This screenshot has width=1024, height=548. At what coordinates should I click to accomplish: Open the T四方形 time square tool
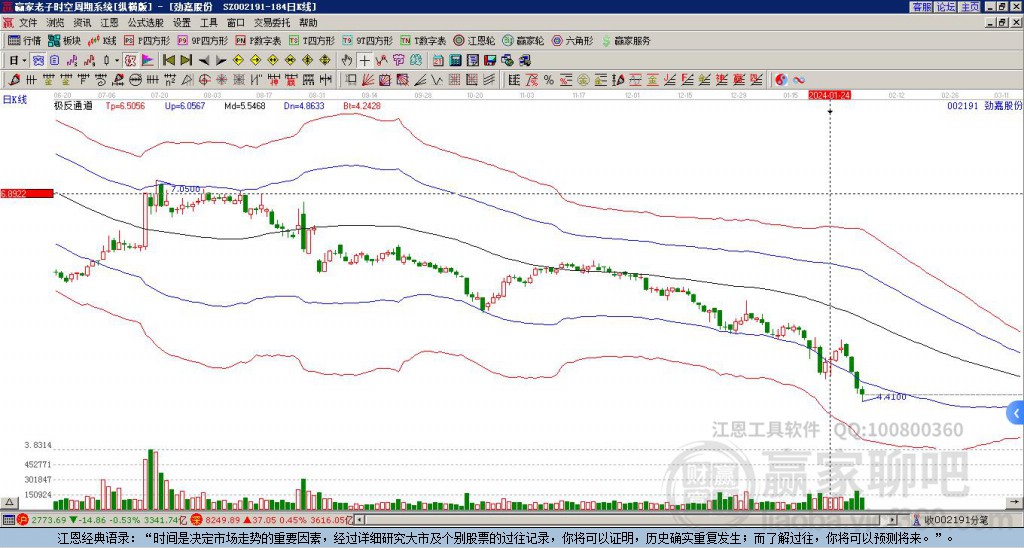coord(312,40)
